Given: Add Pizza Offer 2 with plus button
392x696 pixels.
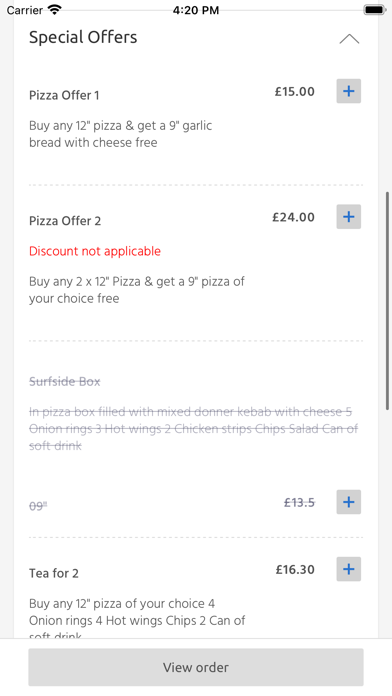Looking at the screenshot, I should point(348,217).
